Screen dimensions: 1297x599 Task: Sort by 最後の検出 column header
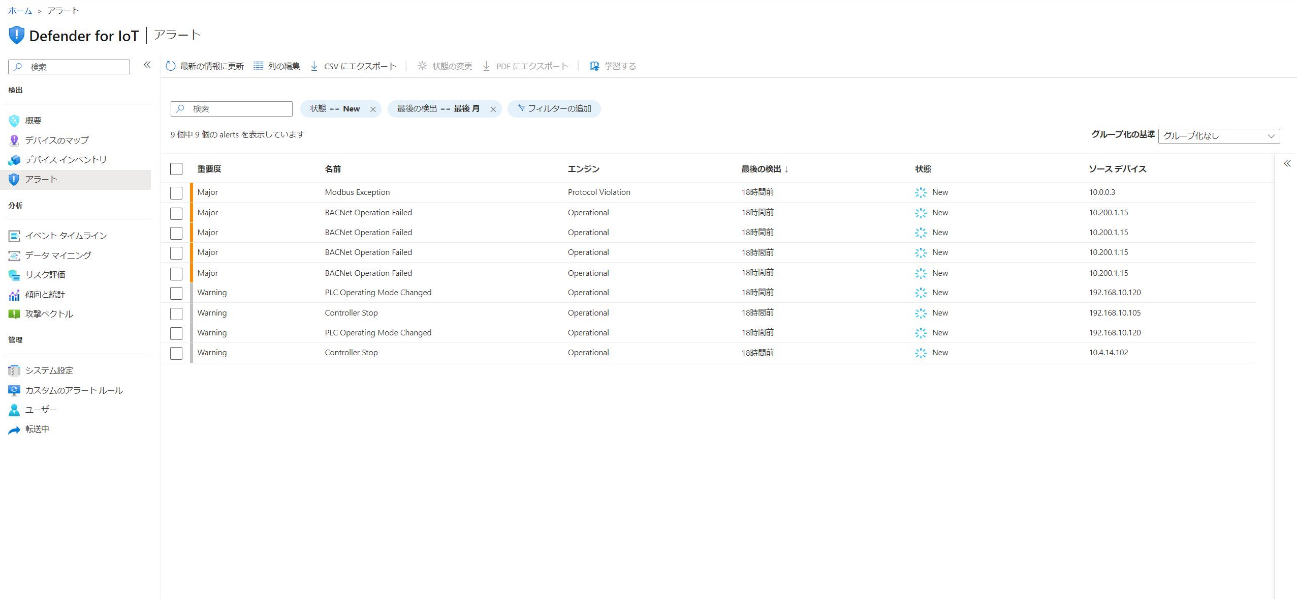(765, 169)
